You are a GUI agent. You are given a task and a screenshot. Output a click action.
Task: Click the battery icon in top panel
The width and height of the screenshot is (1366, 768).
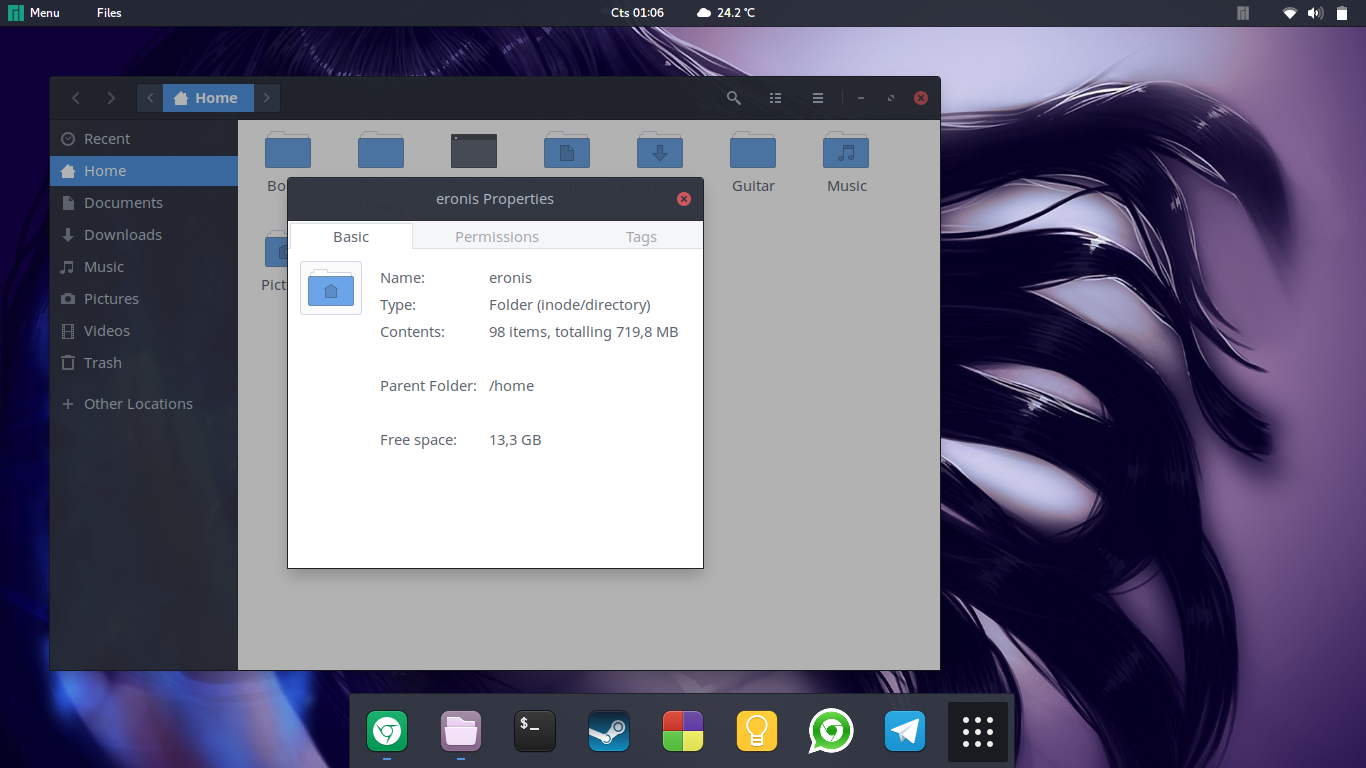click(x=1343, y=13)
